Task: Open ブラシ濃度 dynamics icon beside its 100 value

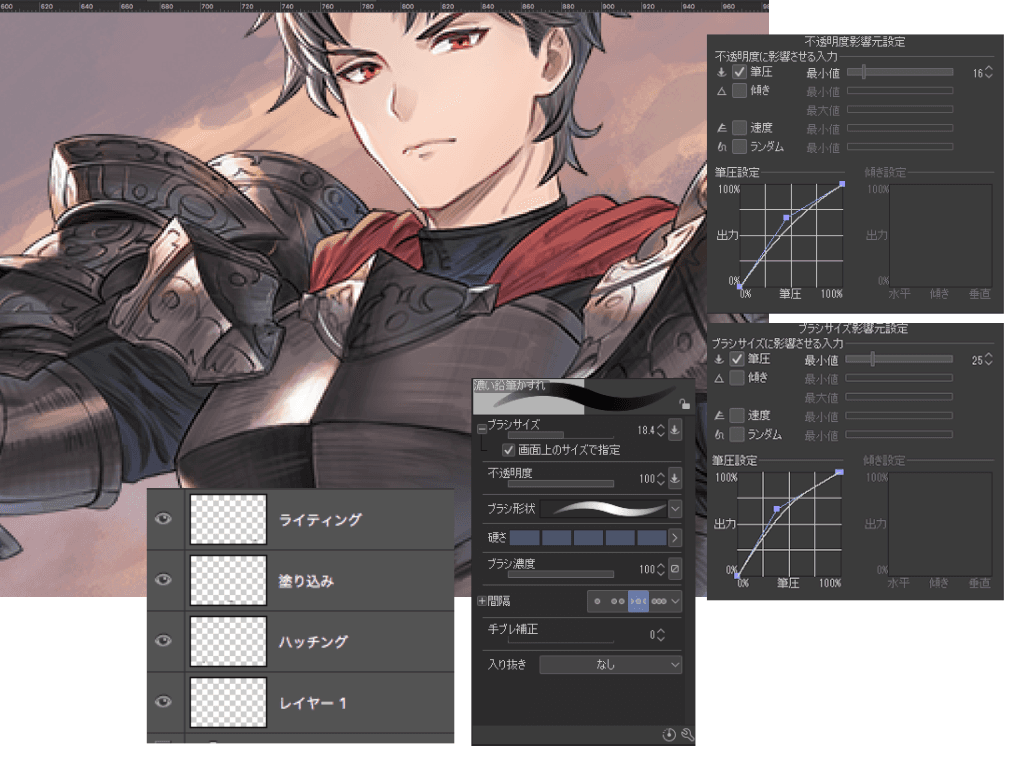Action: (x=675, y=569)
